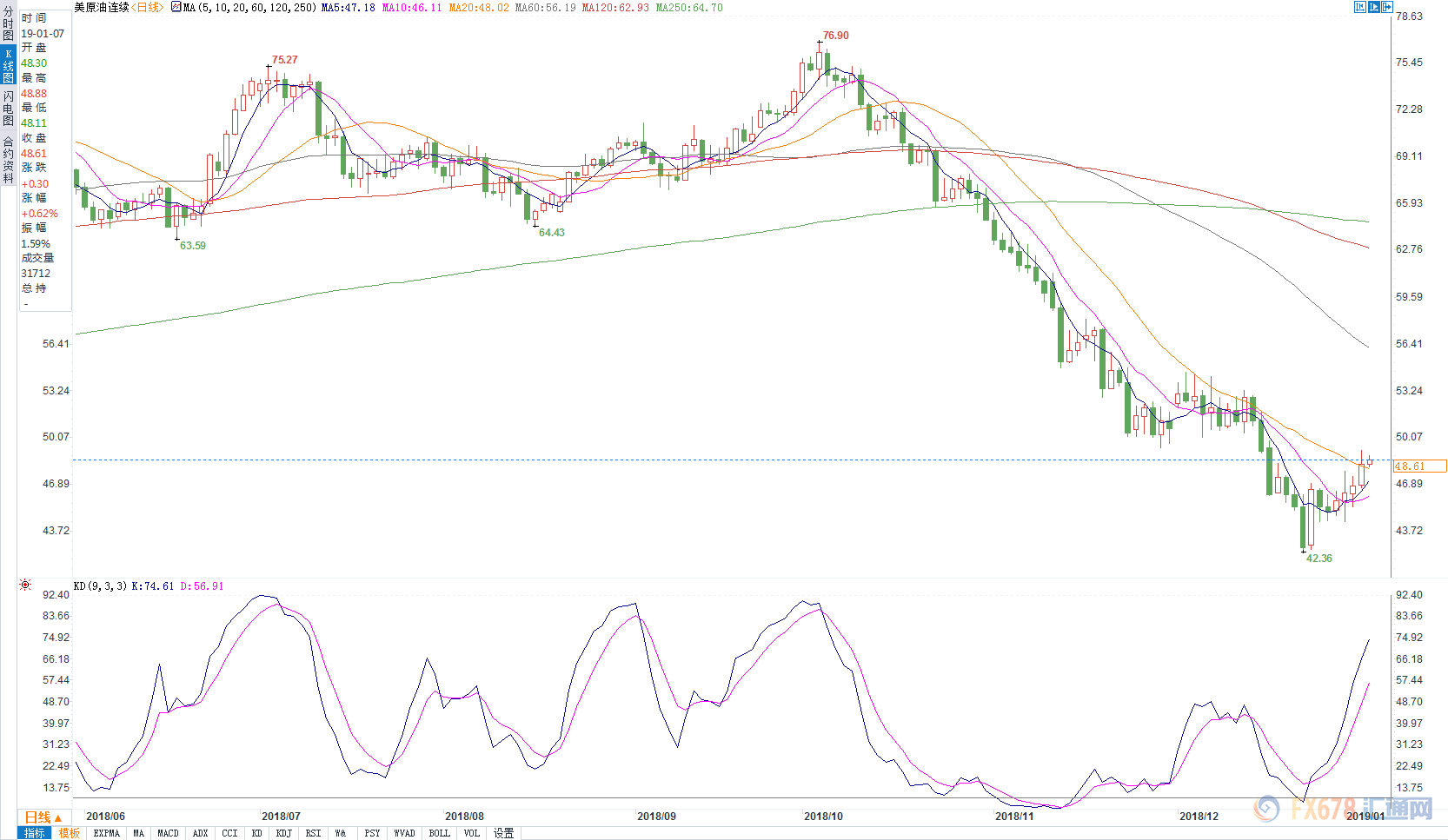Apply the WVAD indicator
The image size is (1448, 840).
tap(405, 833)
